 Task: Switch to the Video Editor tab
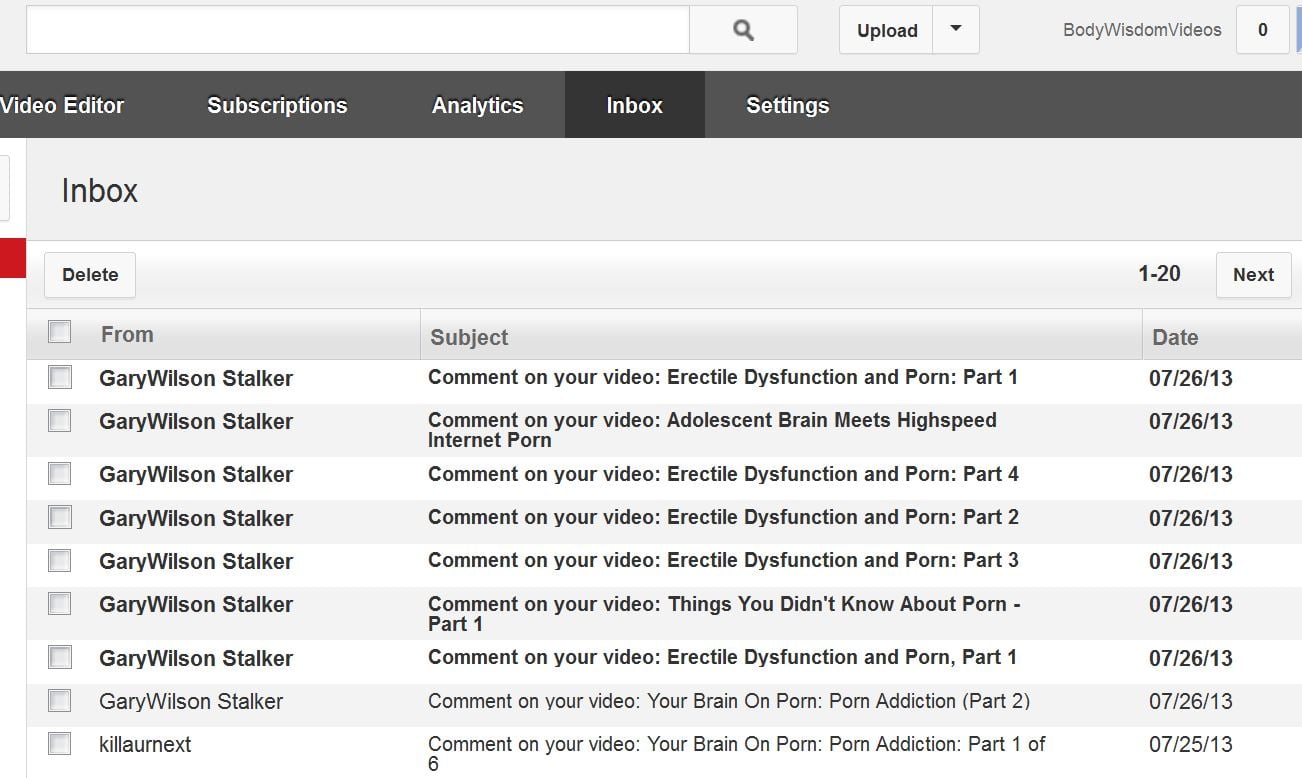[x=62, y=105]
